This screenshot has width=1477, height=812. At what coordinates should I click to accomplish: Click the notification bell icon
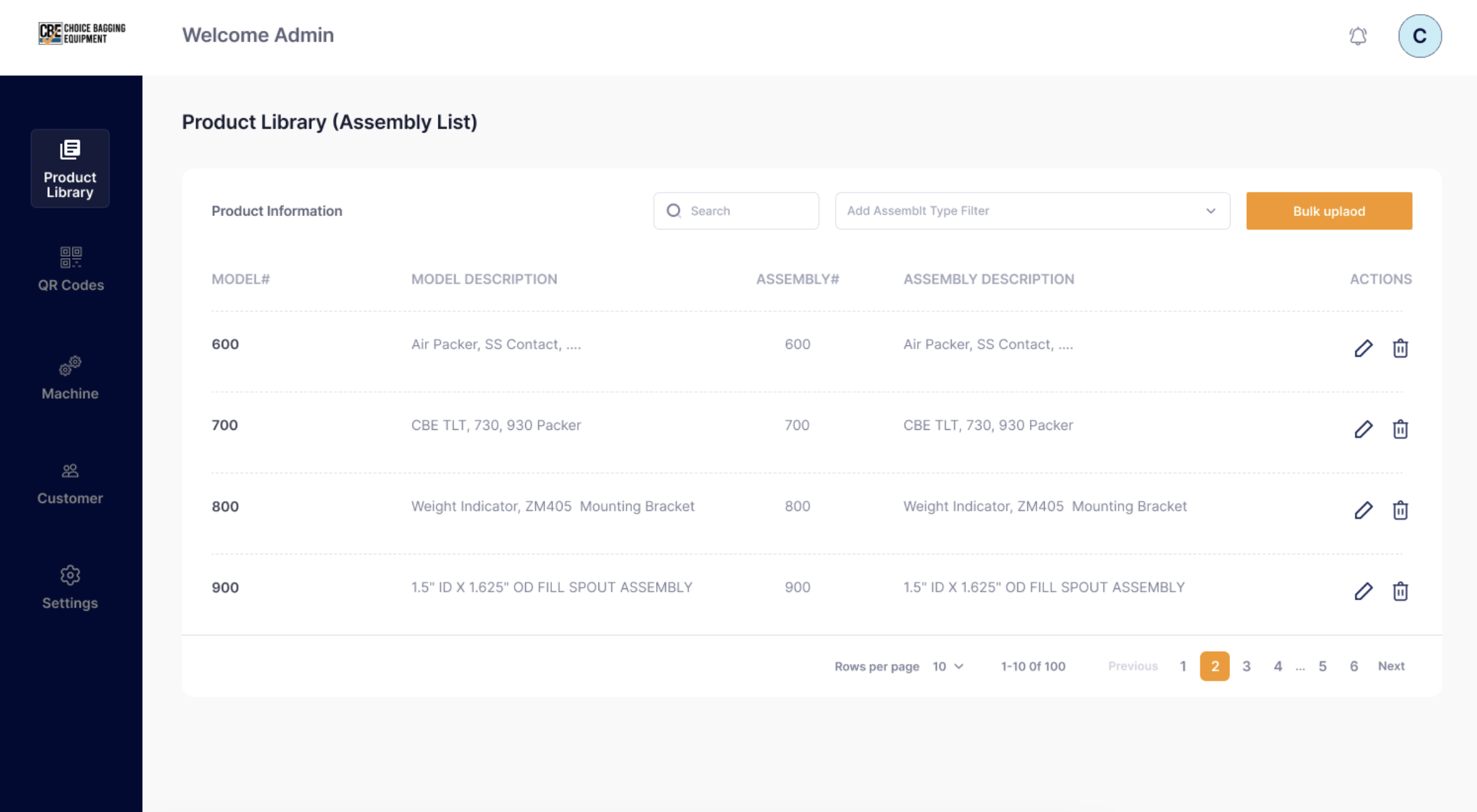click(1357, 36)
